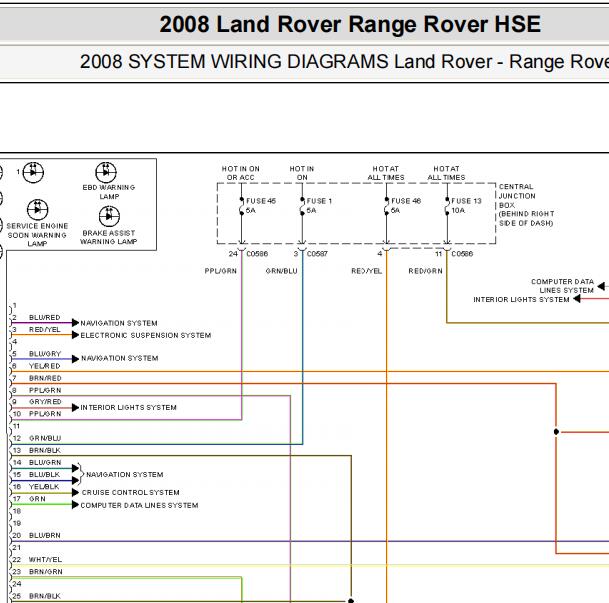Click the brake assist warning lamp symbol
The width and height of the screenshot is (609, 603).
pos(109,216)
